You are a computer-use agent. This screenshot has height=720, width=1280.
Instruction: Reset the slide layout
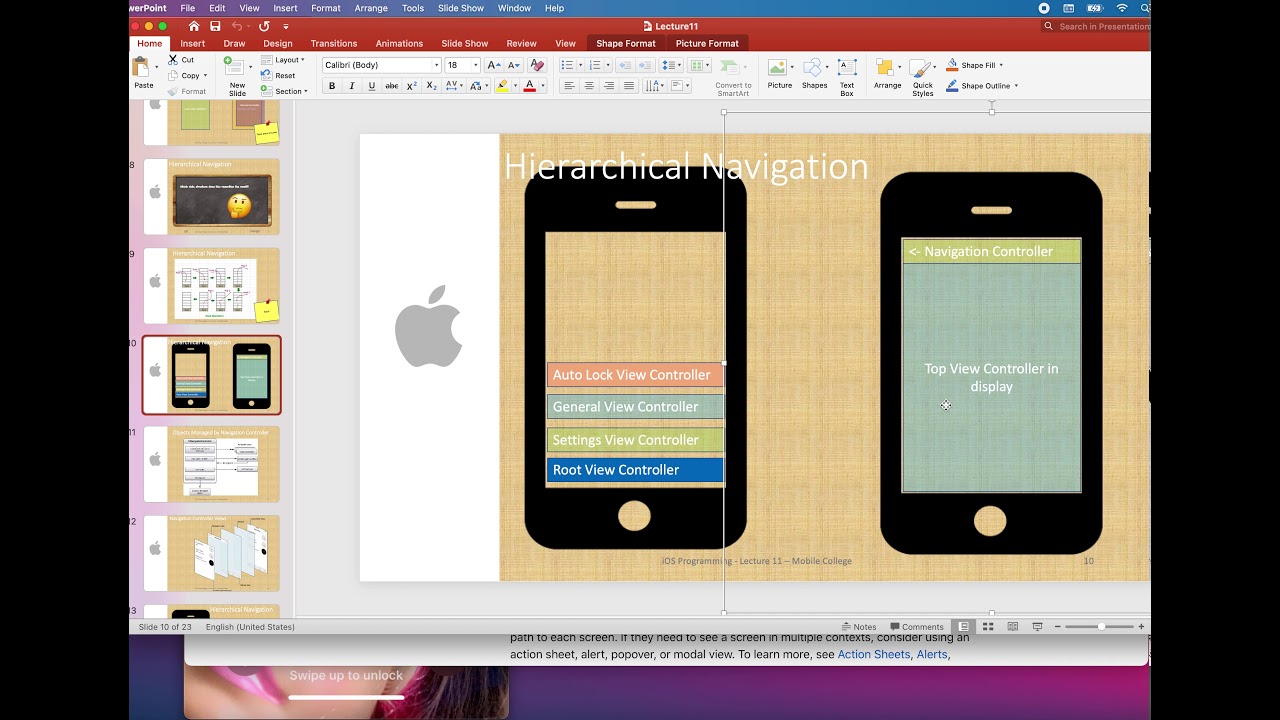click(278, 75)
